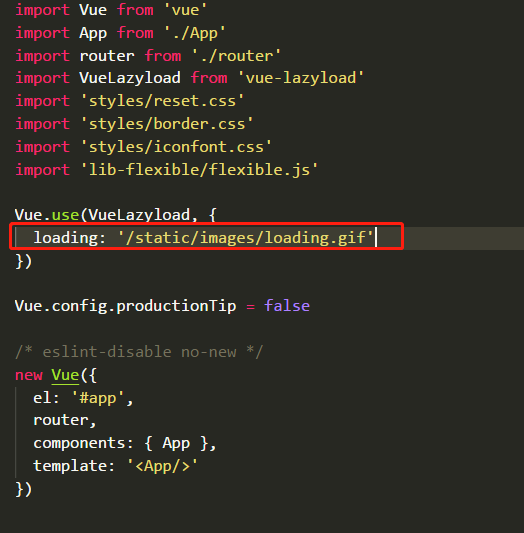Click the el: '#app' line
The height and width of the screenshot is (533, 524).
click(83, 398)
